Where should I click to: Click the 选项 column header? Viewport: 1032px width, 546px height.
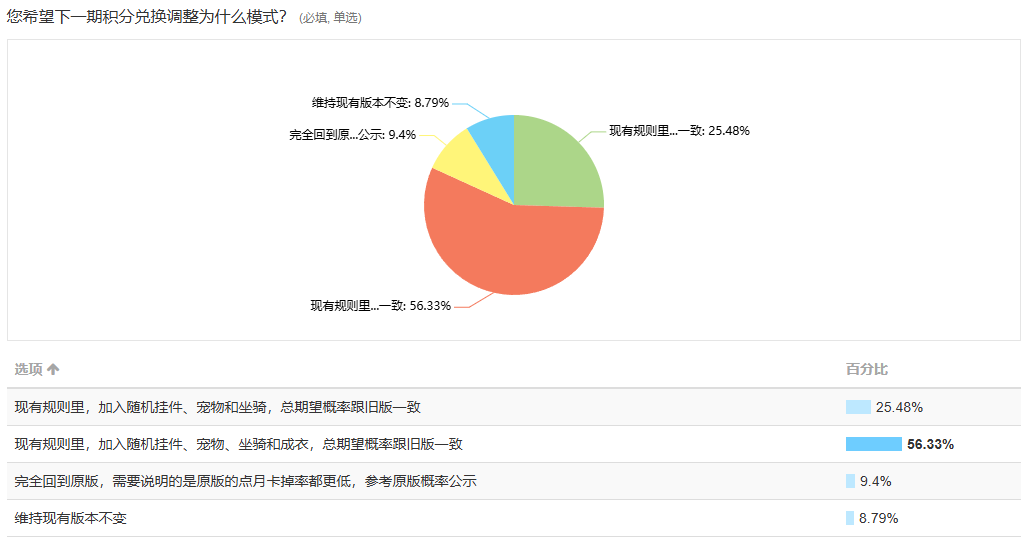[28, 370]
